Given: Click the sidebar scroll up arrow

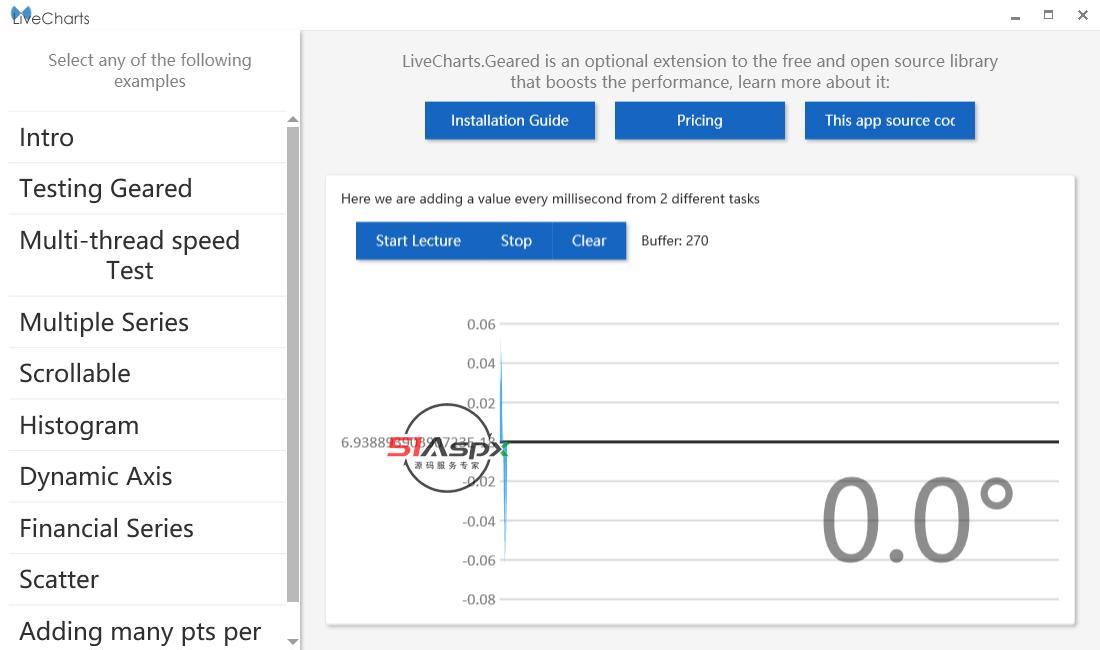Looking at the screenshot, I should tap(293, 120).
